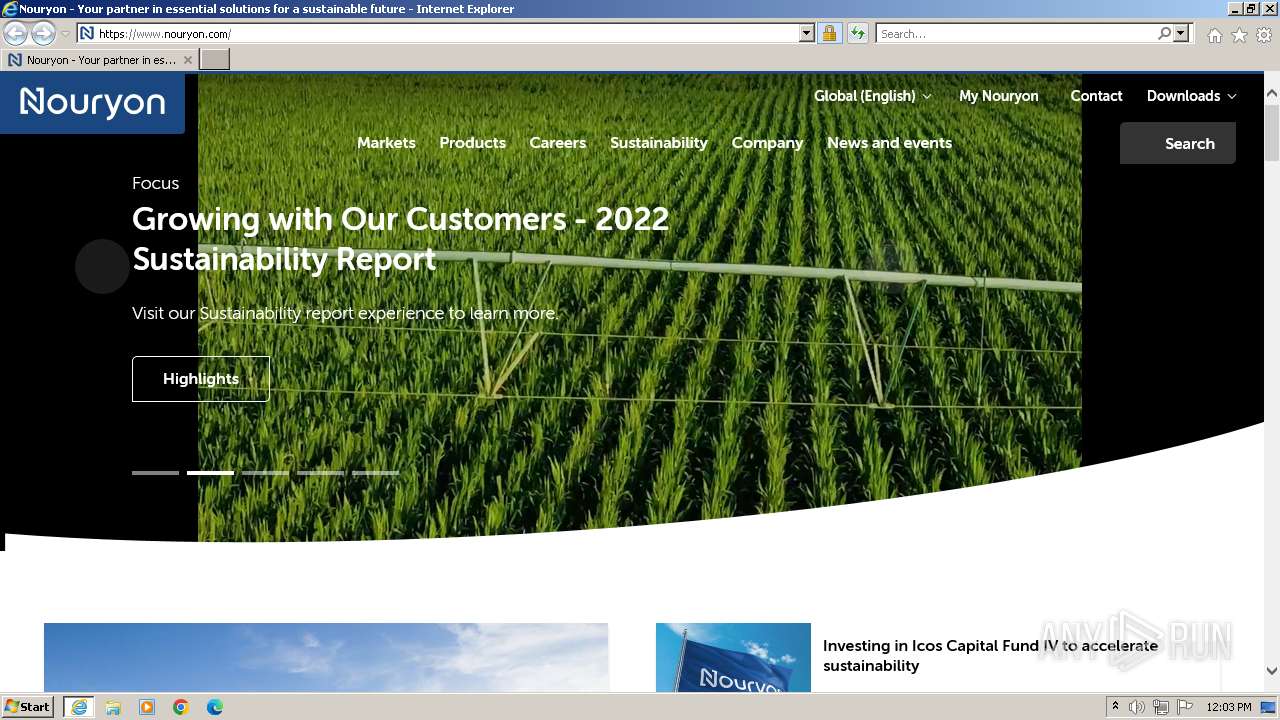Click the security lock icon in address bar

(829, 33)
